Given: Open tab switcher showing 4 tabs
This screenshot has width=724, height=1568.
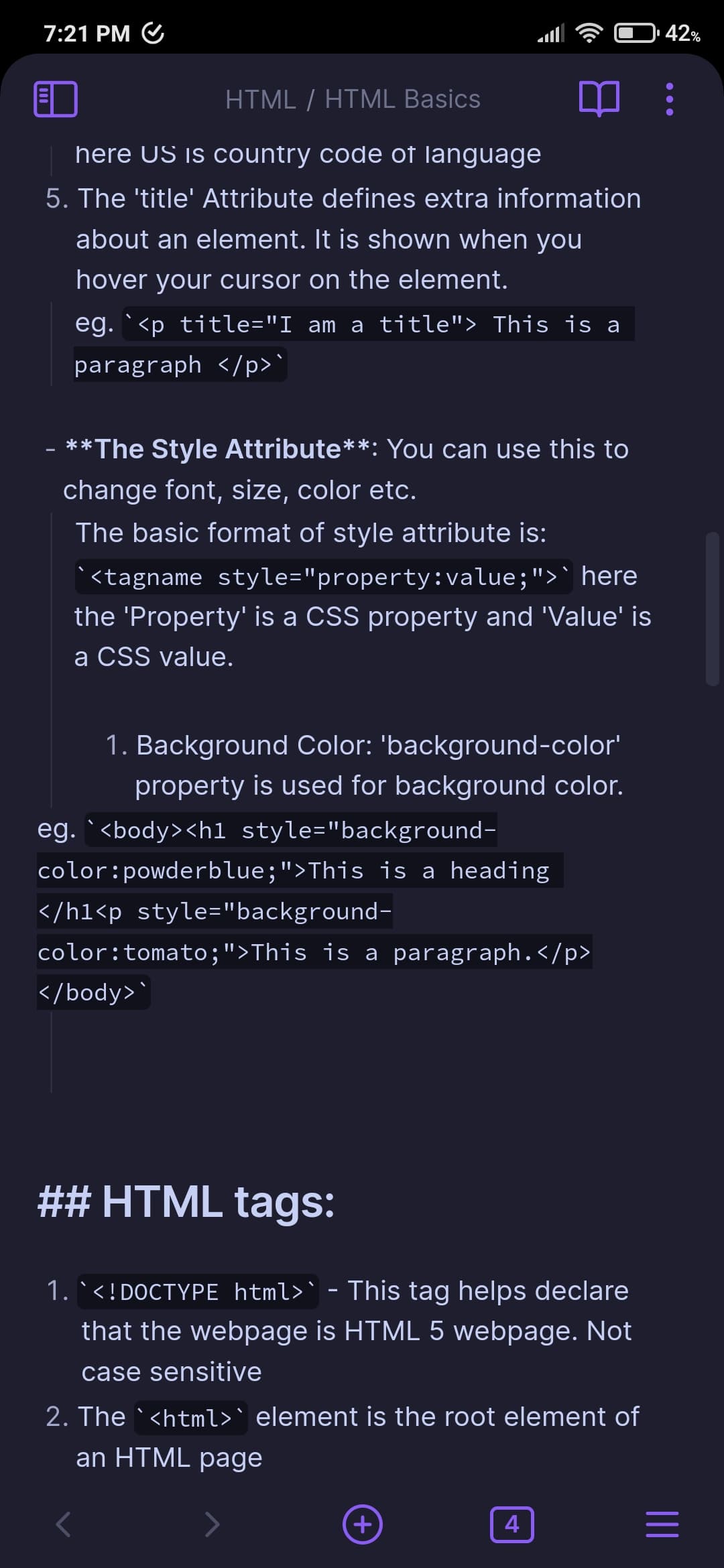Looking at the screenshot, I should click(512, 1524).
